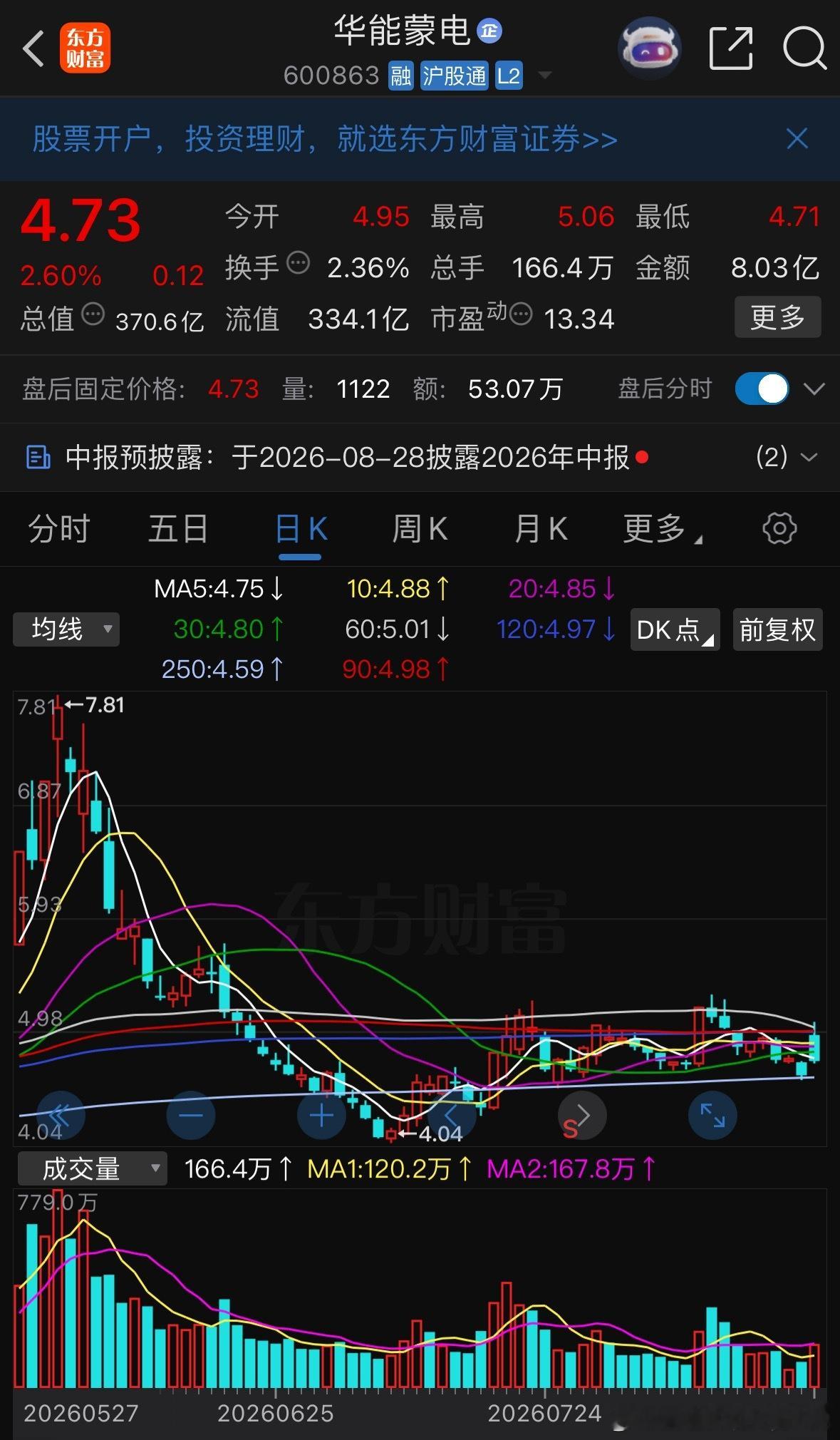Open the 均线 indicator dropdown
This screenshot has width=840, height=1440.
pos(66,629)
